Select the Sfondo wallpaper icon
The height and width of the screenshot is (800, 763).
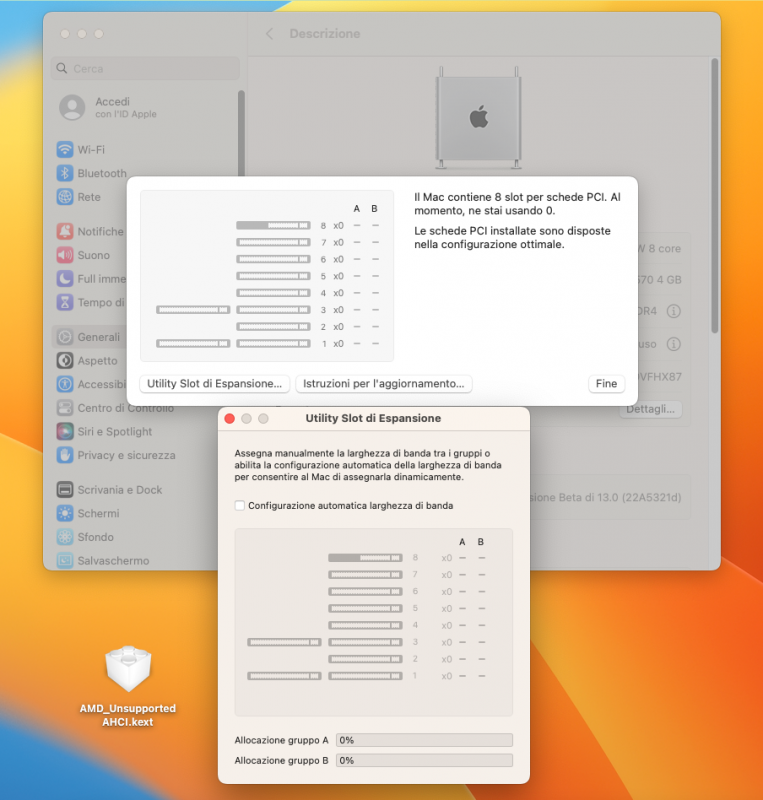pos(65,537)
